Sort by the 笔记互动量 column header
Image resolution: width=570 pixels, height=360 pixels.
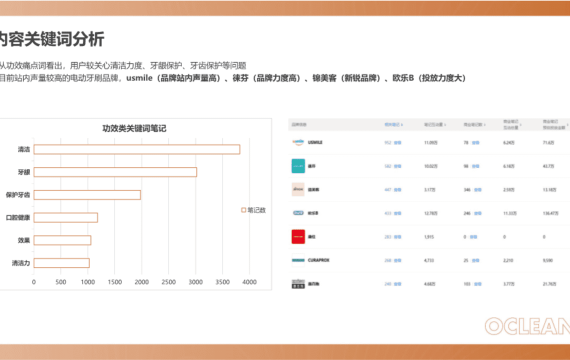435,125
